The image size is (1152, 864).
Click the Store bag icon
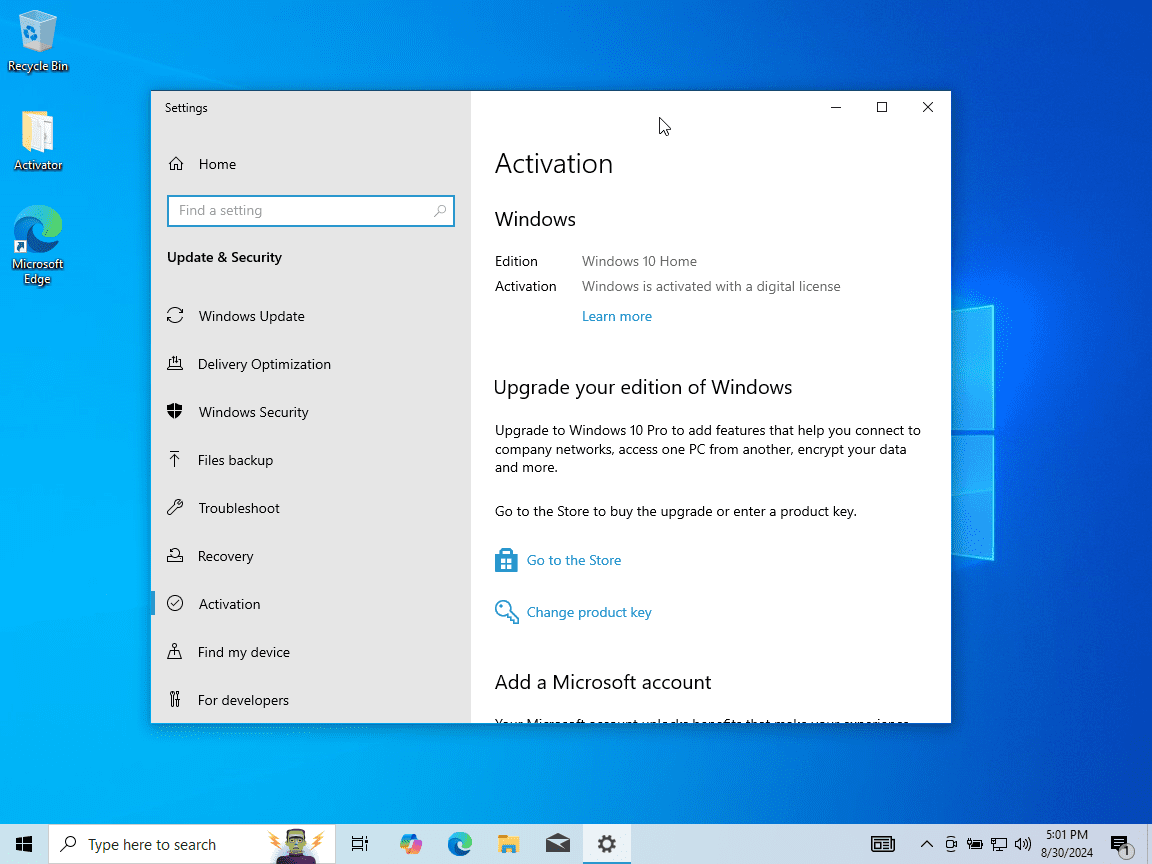coord(506,560)
